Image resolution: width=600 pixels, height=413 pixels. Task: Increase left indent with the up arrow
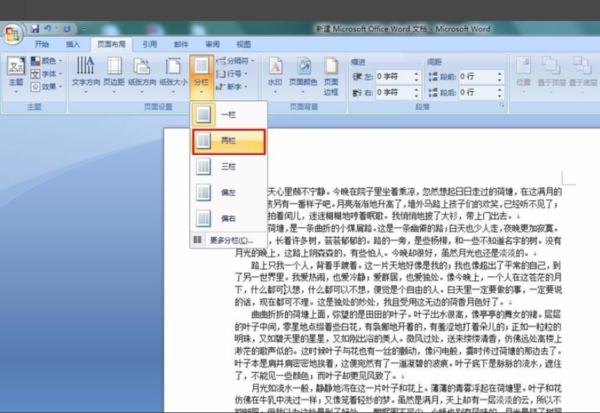click(x=416, y=73)
